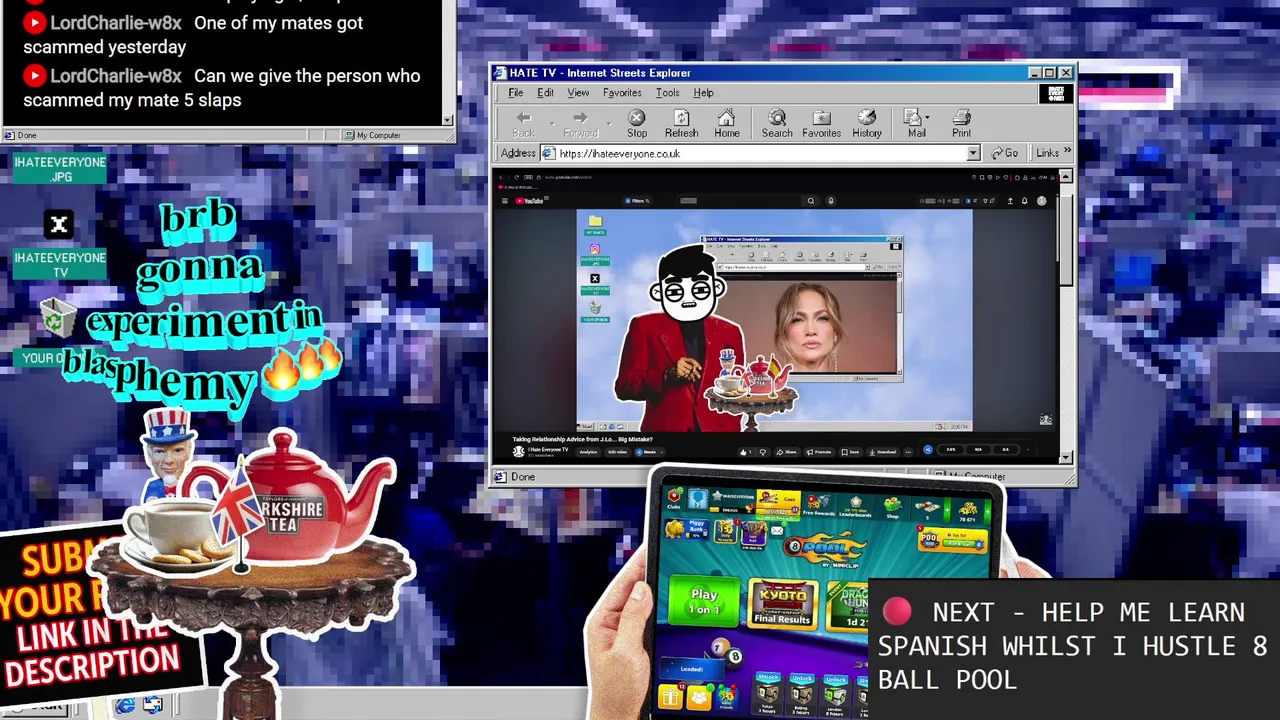Open the Favorites folder toolbar icon
Image resolution: width=1280 pixels, height=720 pixels.
[822, 118]
